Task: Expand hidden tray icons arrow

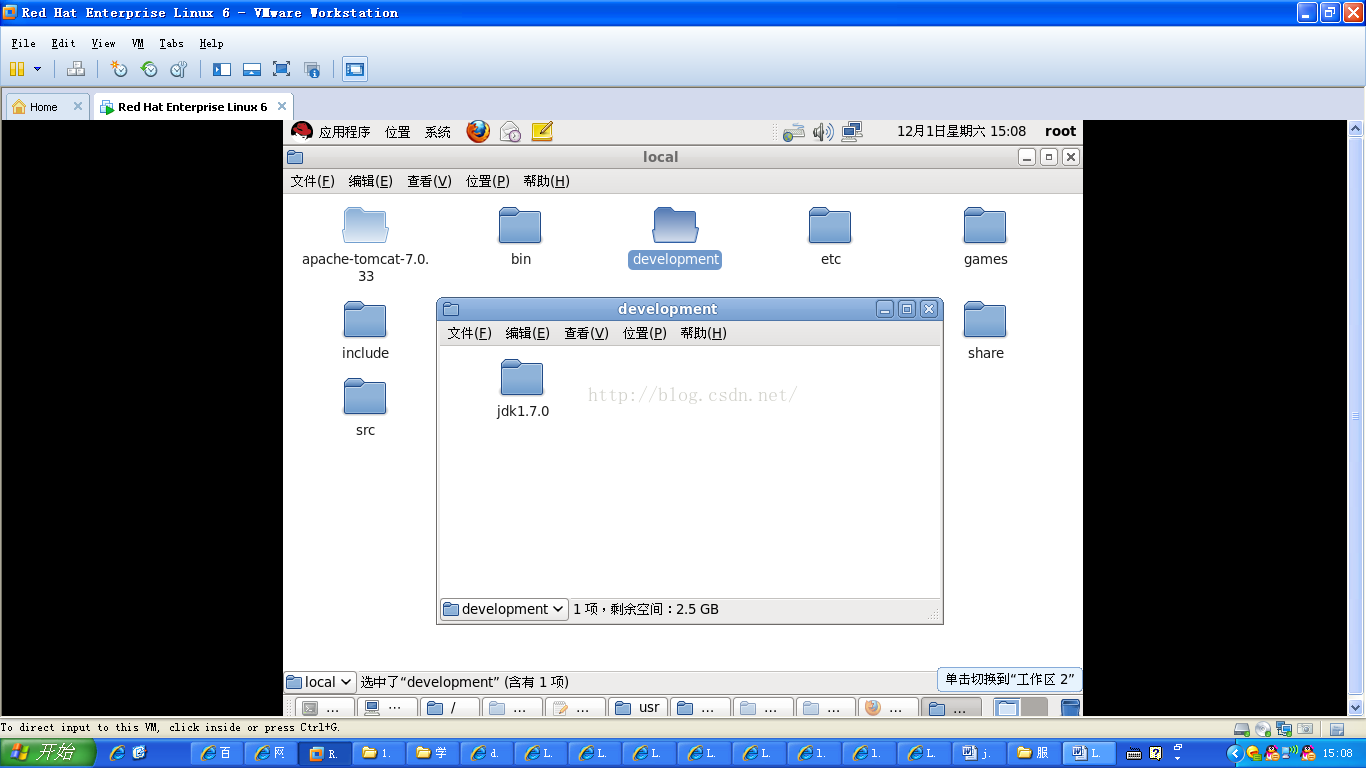Action: pyautogui.click(x=1234, y=754)
